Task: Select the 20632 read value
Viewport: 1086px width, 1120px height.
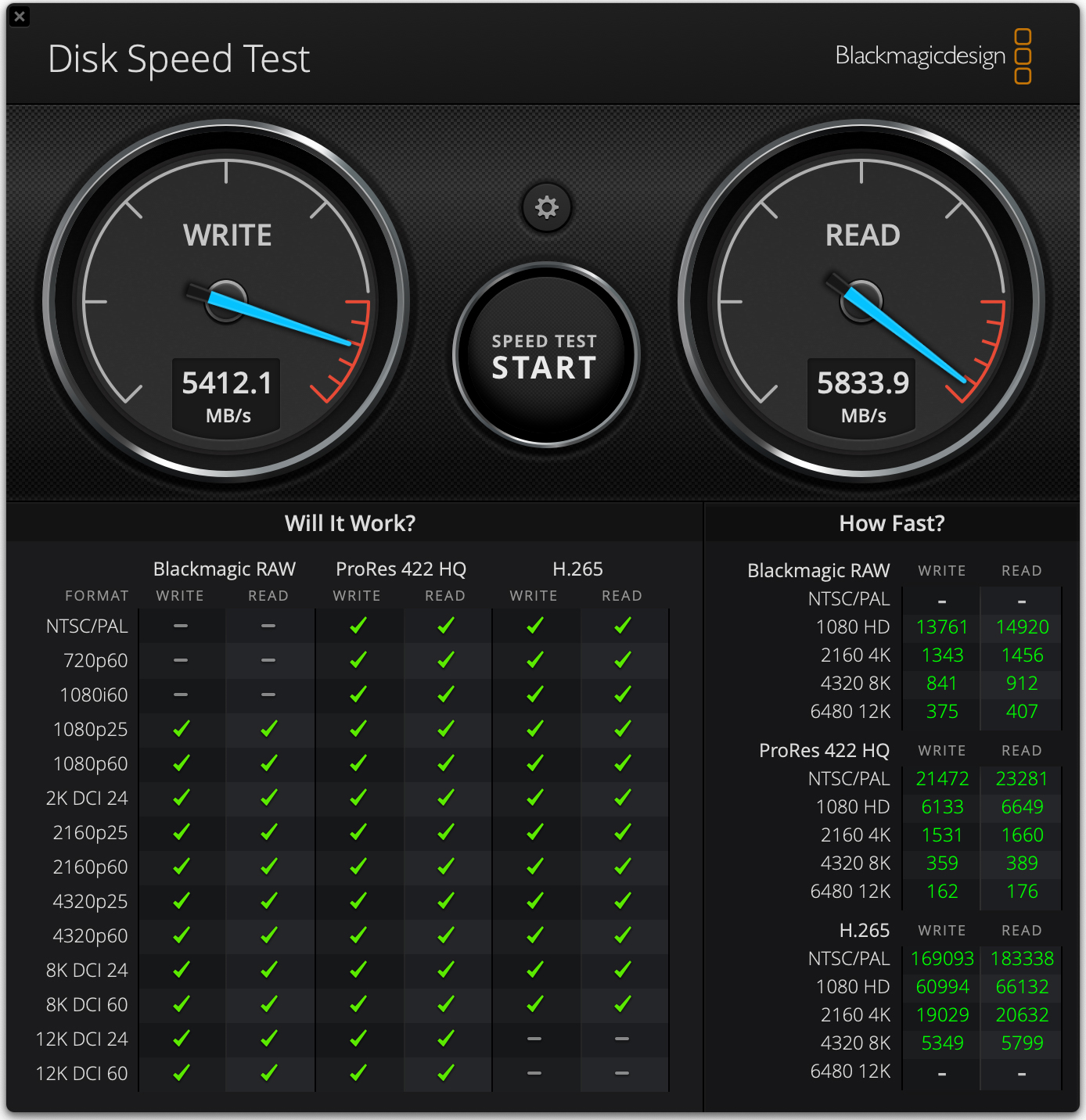Action: (1022, 1015)
